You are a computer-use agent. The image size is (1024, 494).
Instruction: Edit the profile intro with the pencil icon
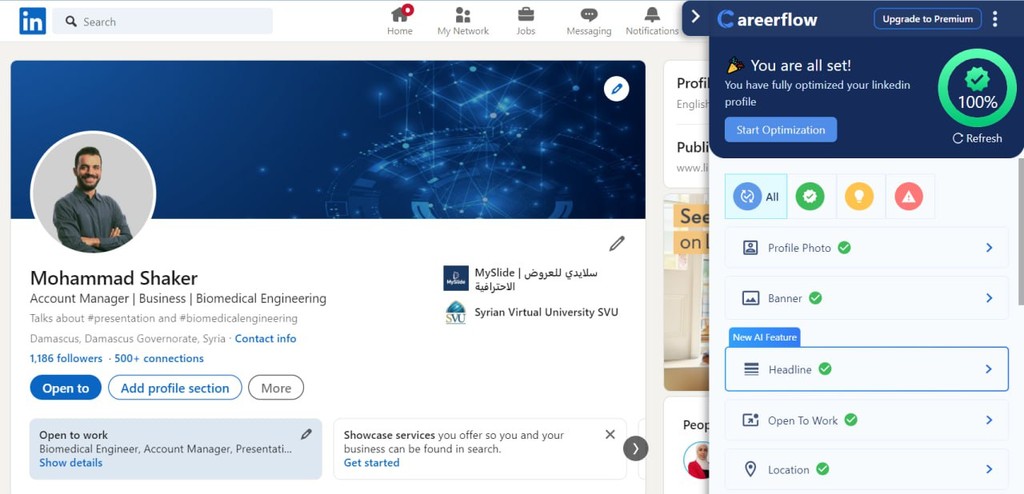click(x=616, y=244)
